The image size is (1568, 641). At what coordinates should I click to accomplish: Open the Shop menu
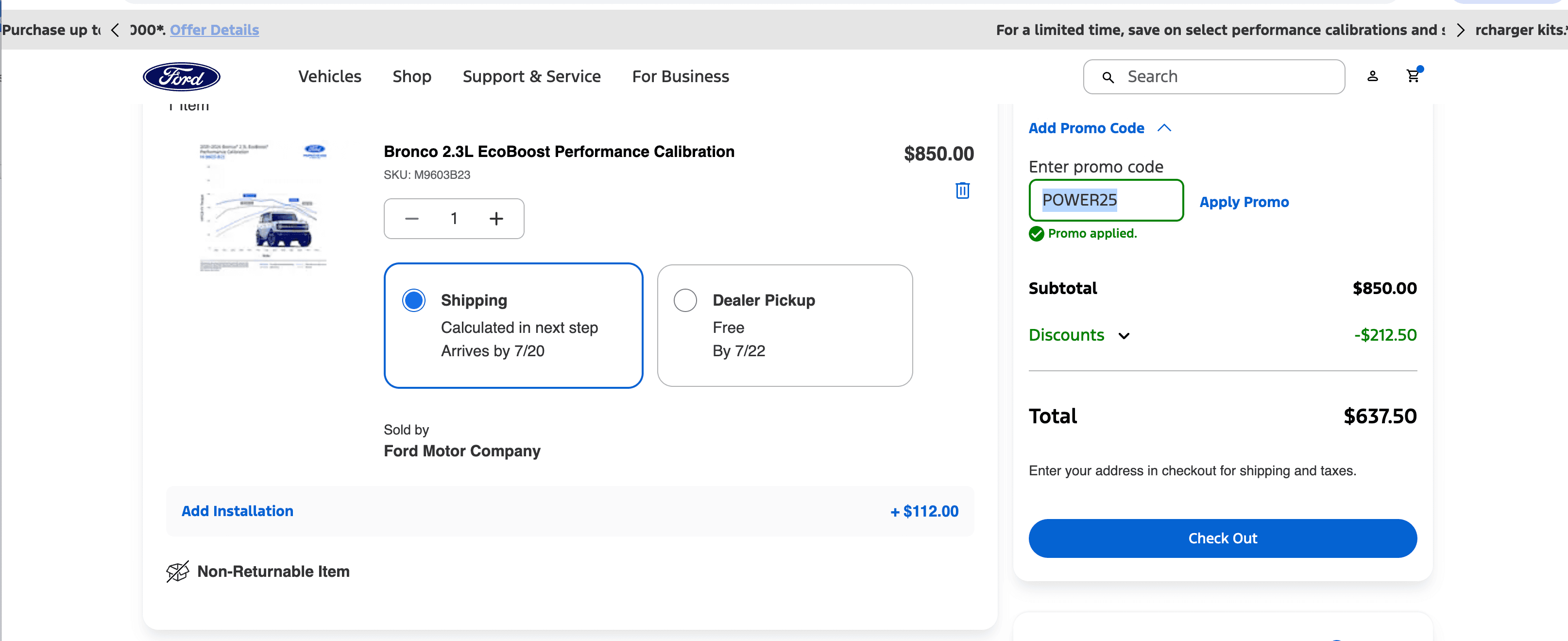coord(412,77)
